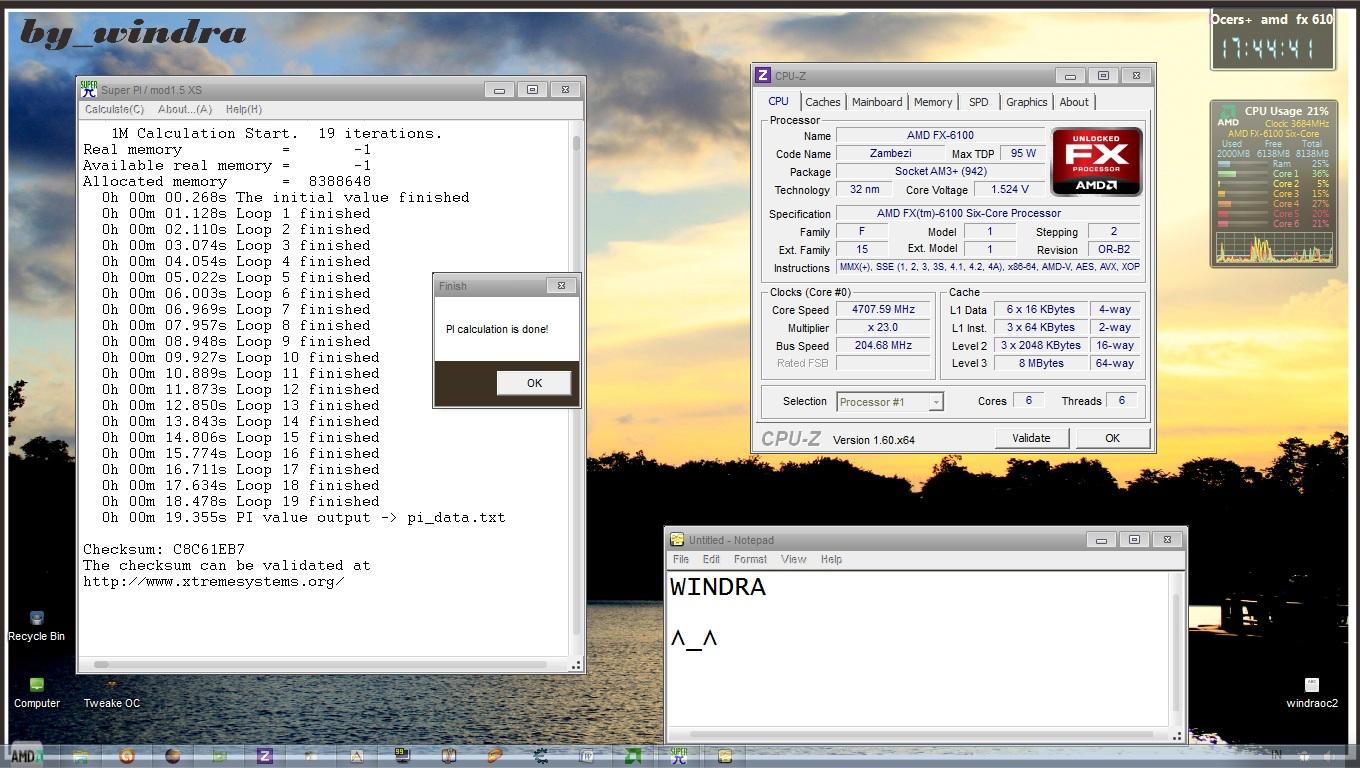1360x768 pixels.
Task: Open the Computer desktop icon
Action: [37, 693]
